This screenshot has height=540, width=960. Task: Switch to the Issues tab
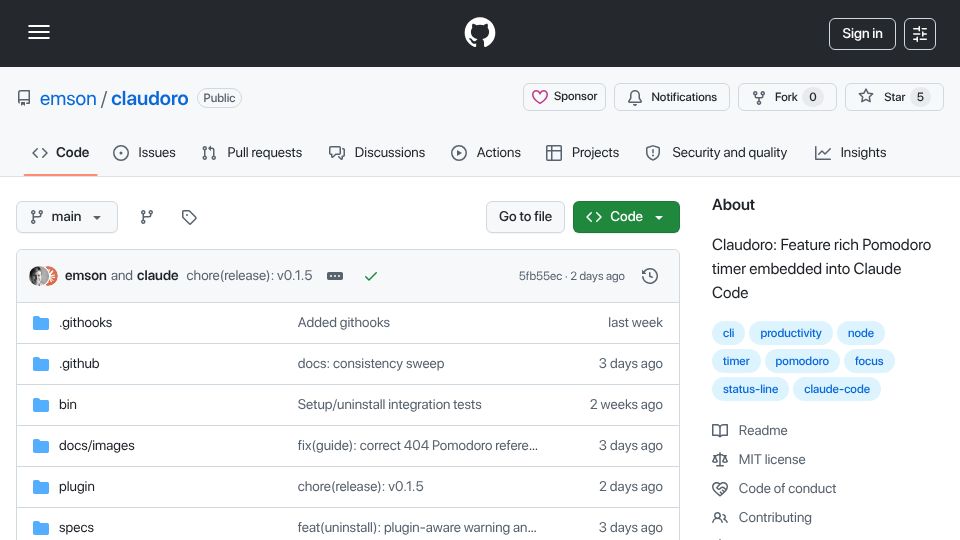tap(144, 152)
